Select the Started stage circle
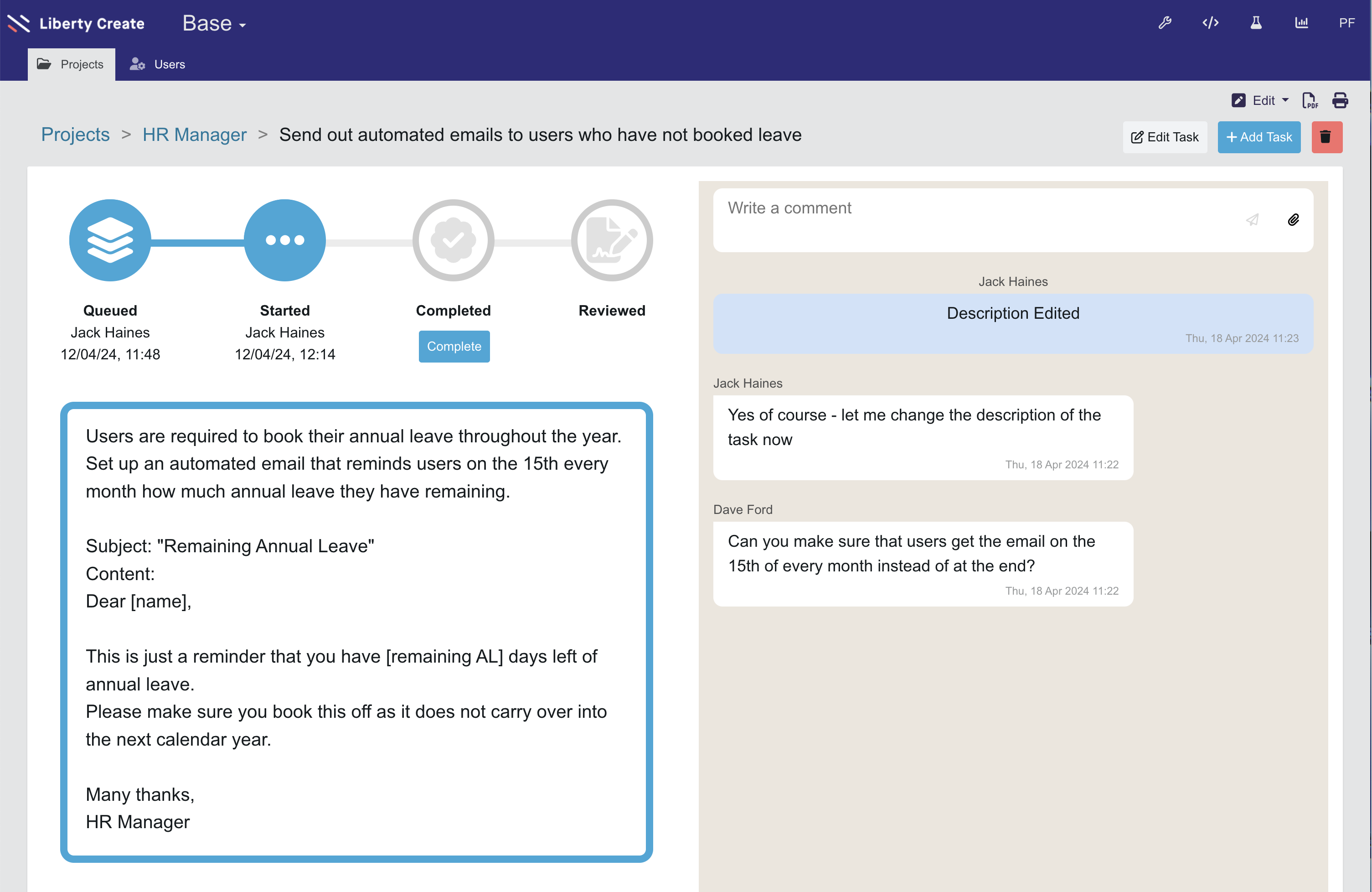The height and width of the screenshot is (892, 1372). pos(284,240)
